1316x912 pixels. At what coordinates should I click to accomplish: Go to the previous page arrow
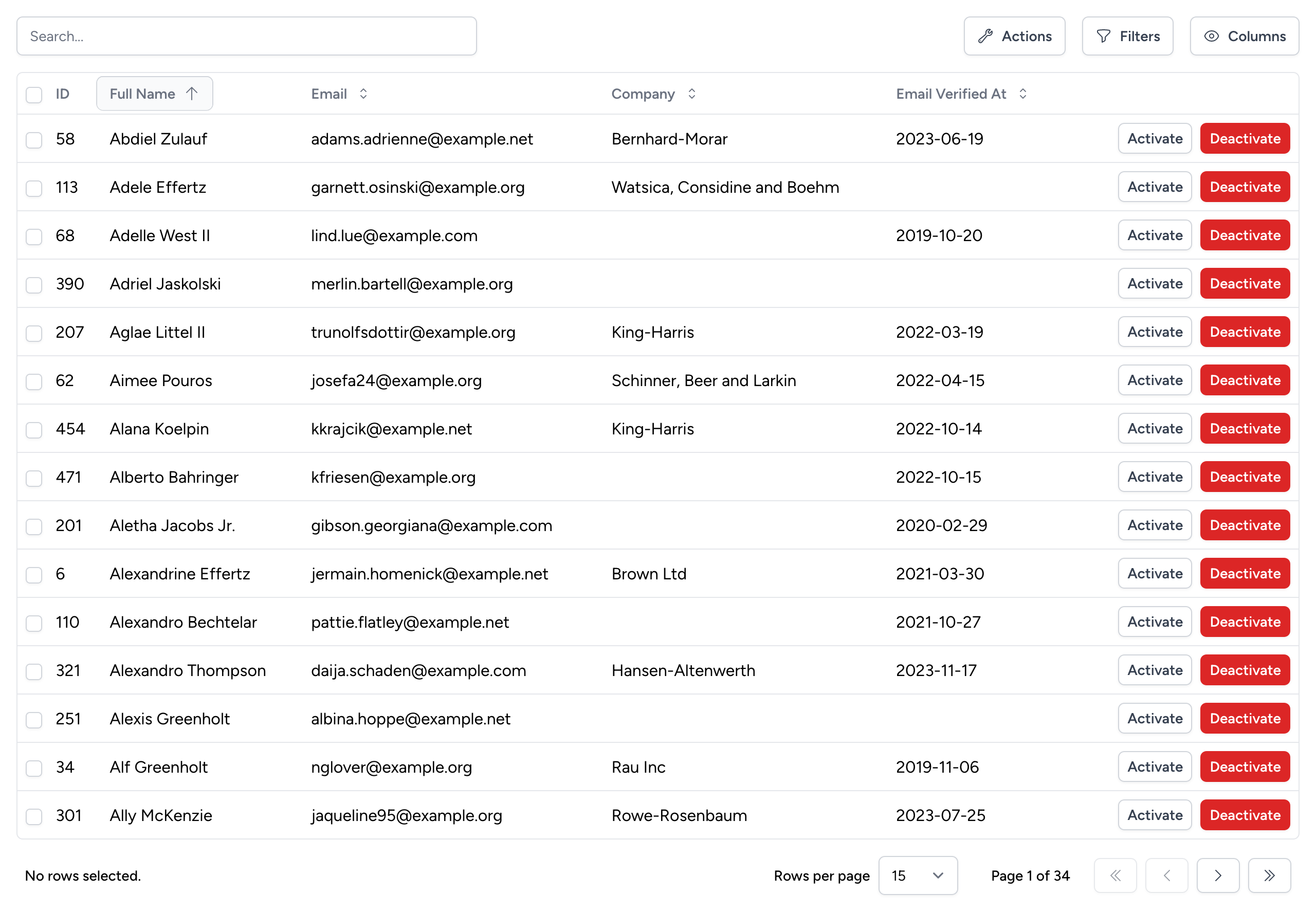[1166, 875]
